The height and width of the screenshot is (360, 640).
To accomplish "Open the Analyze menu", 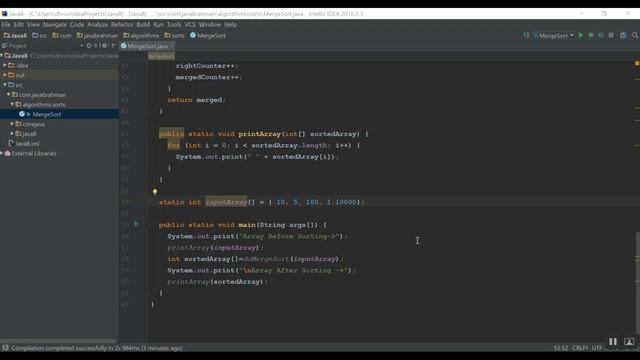I will [98, 24].
